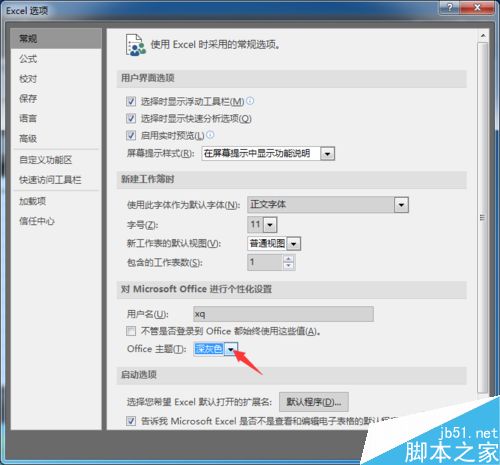Click the 用户名 text field
Screen dimensions: 500x465
tap(283, 314)
